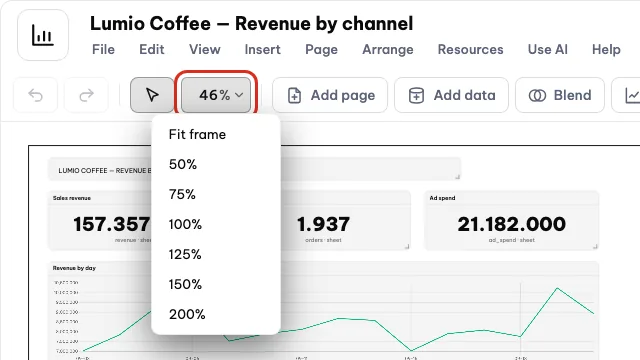
Task: Open the Use AI menu
Action: tap(547, 49)
